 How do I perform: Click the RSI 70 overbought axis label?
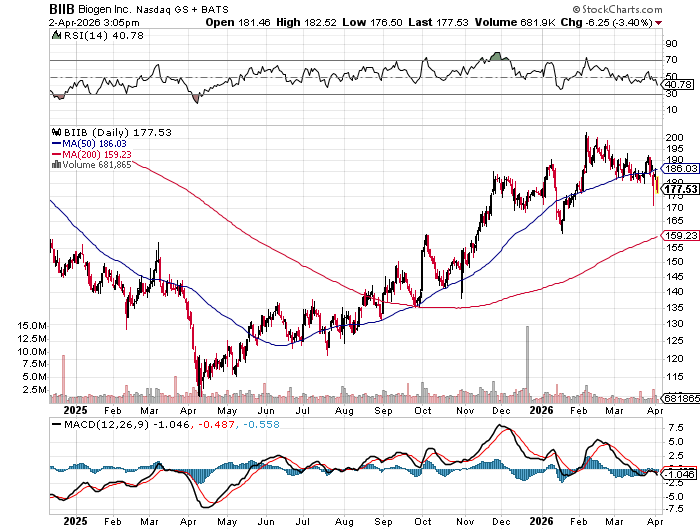pos(671,60)
